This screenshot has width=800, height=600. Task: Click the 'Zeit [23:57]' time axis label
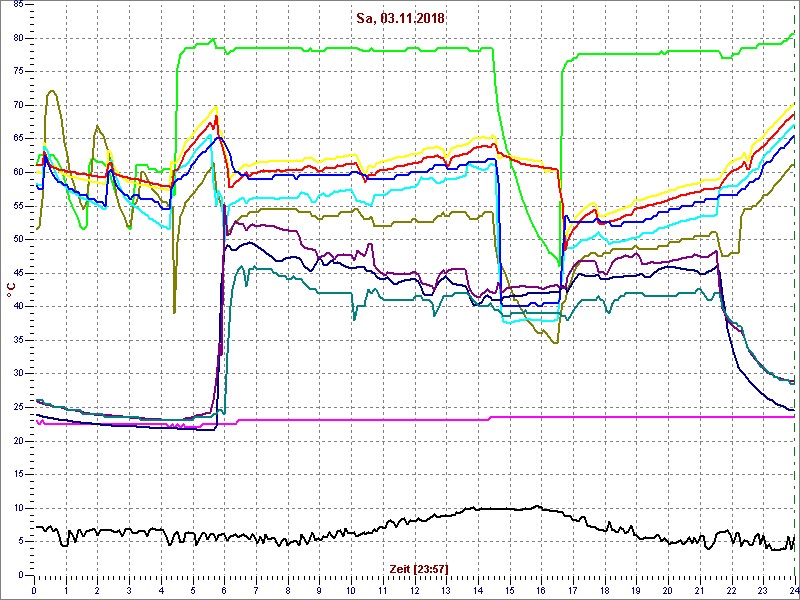pos(419,568)
